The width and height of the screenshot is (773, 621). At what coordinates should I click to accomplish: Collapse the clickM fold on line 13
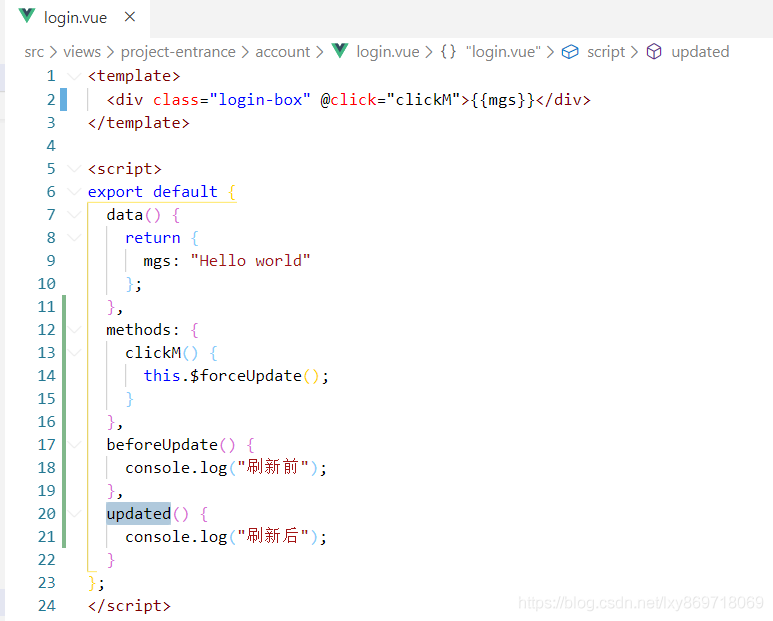tap(74, 352)
